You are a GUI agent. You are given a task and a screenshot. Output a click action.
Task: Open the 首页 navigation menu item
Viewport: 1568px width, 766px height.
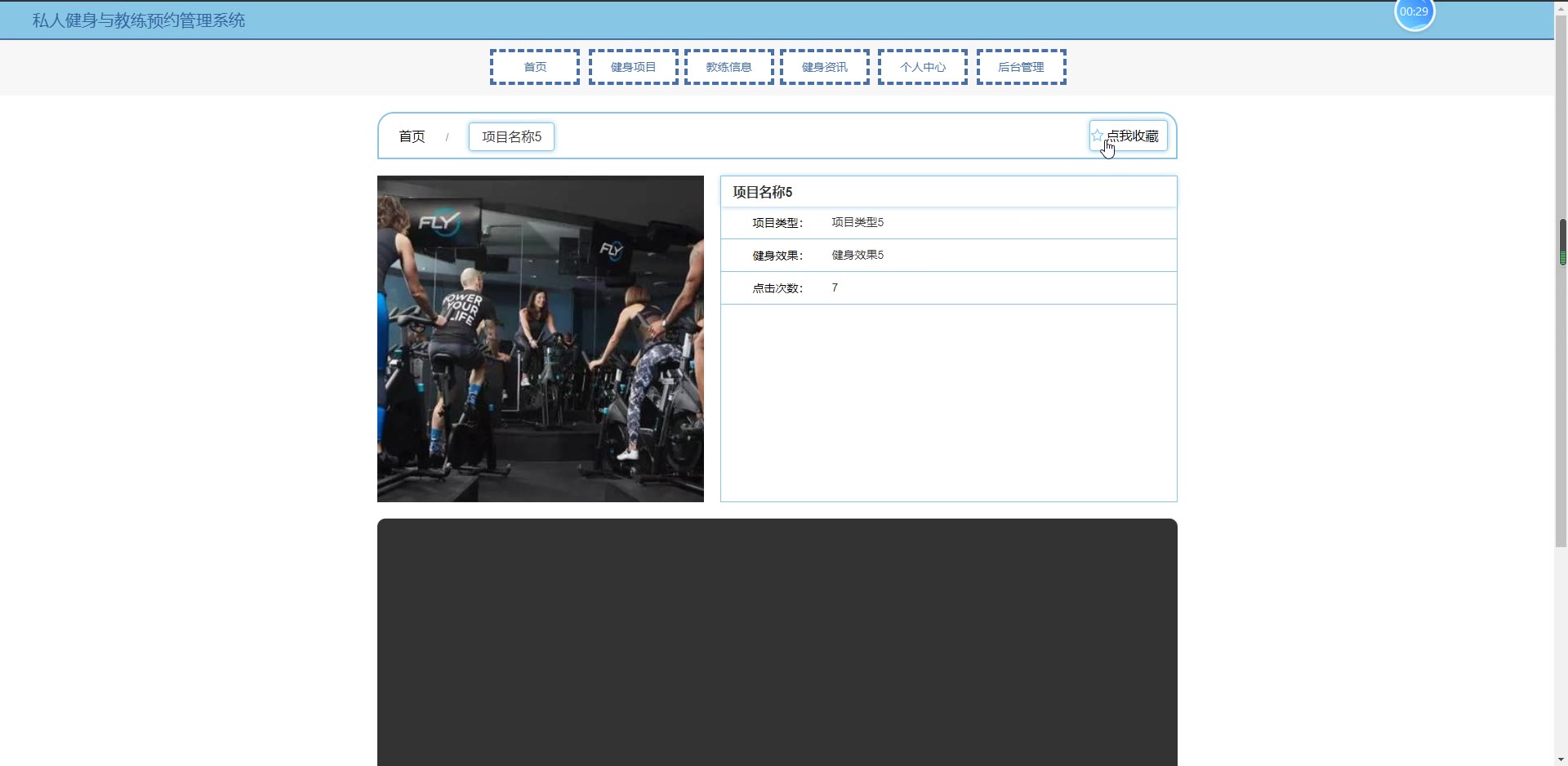click(x=535, y=67)
